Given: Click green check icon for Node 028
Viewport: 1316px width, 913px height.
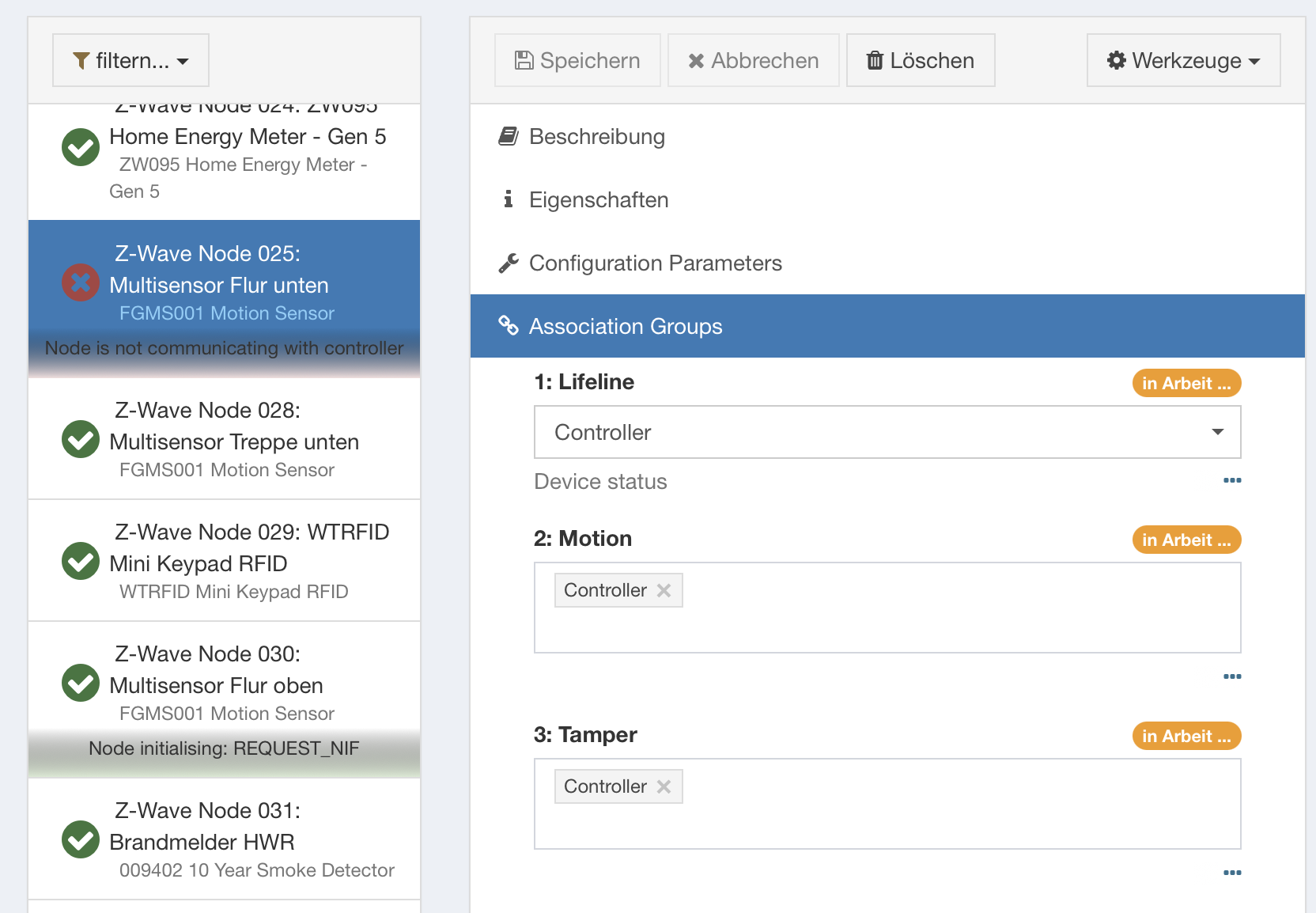Looking at the screenshot, I should pyautogui.click(x=81, y=439).
